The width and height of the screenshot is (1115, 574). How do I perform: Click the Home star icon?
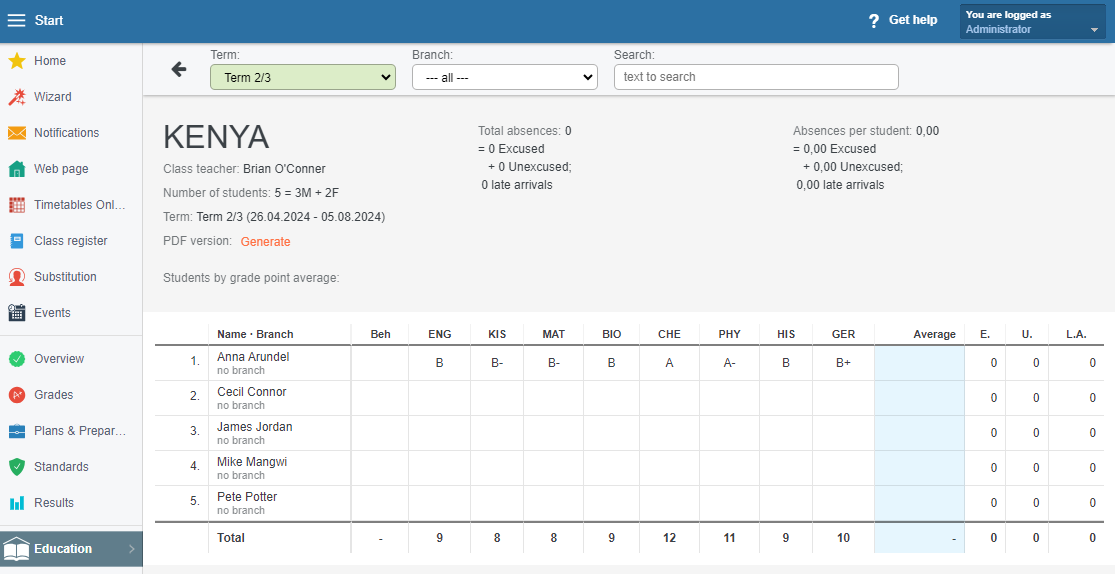tap(17, 61)
